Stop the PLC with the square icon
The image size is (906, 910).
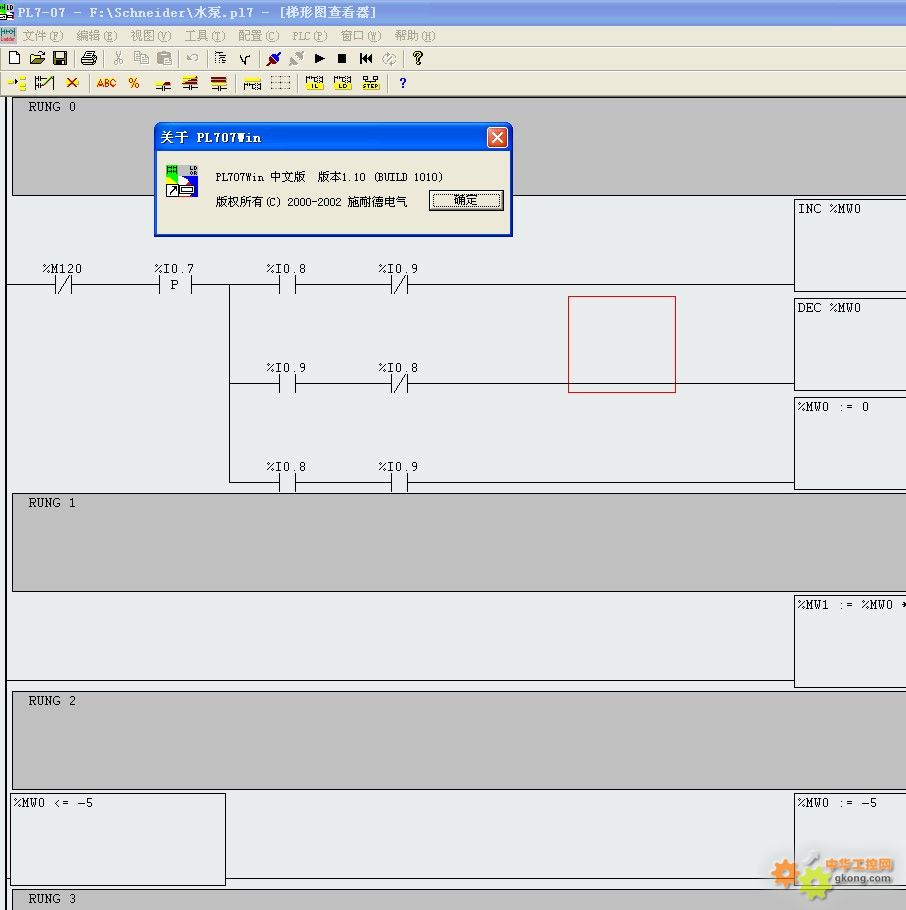pyautogui.click(x=342, y=58)
